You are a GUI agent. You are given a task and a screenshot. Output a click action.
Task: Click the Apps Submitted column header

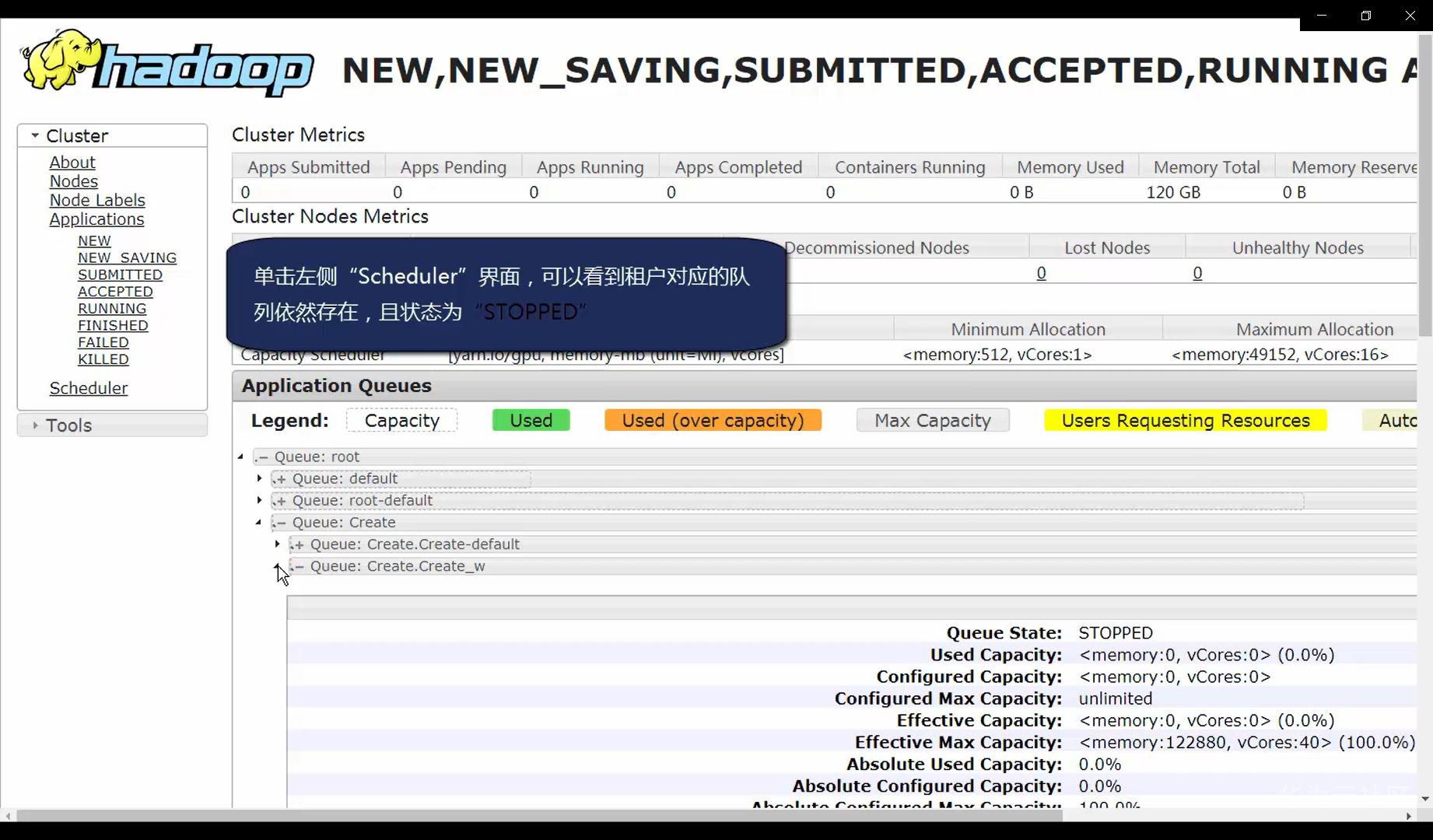(x=309, y=167)
